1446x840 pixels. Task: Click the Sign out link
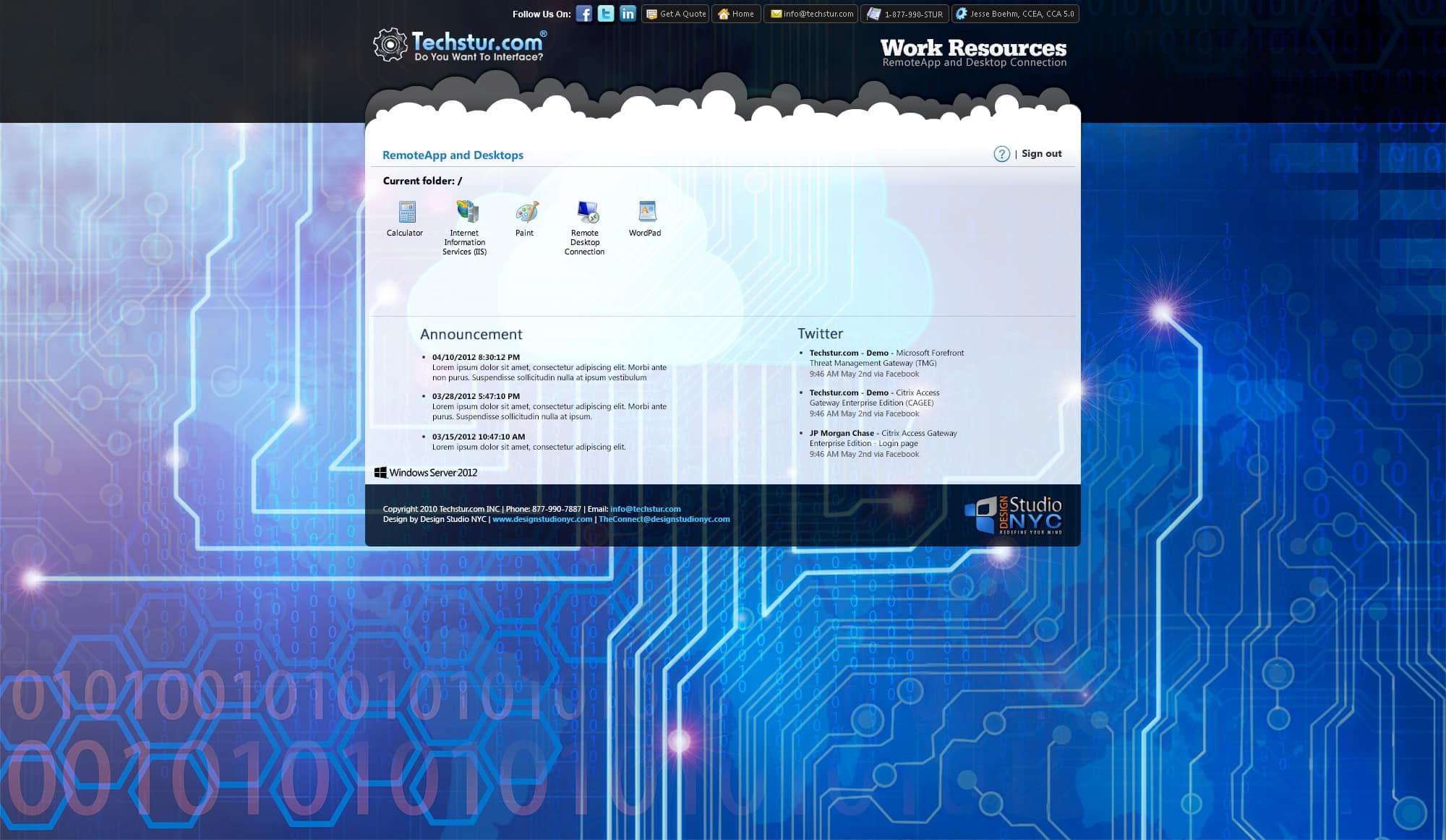point(1041,153)
